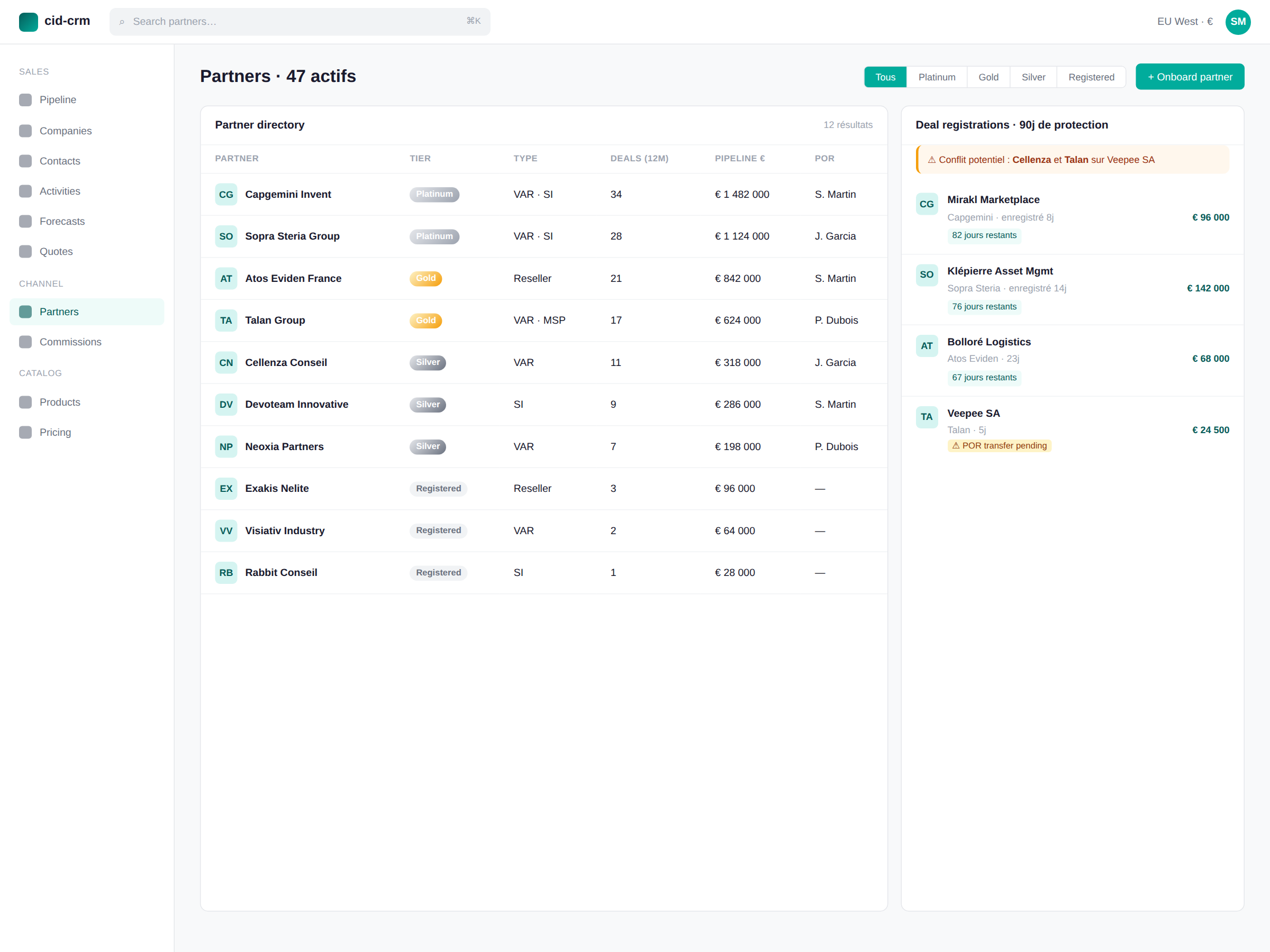Click the Forecasts sidebar icon
The image size is (1270, 952).
pyautogui.click(x=25, y=222)
